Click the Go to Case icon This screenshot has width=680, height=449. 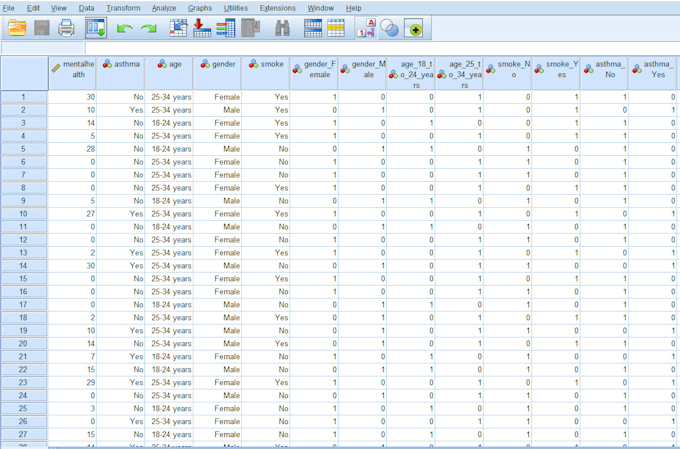178,28
